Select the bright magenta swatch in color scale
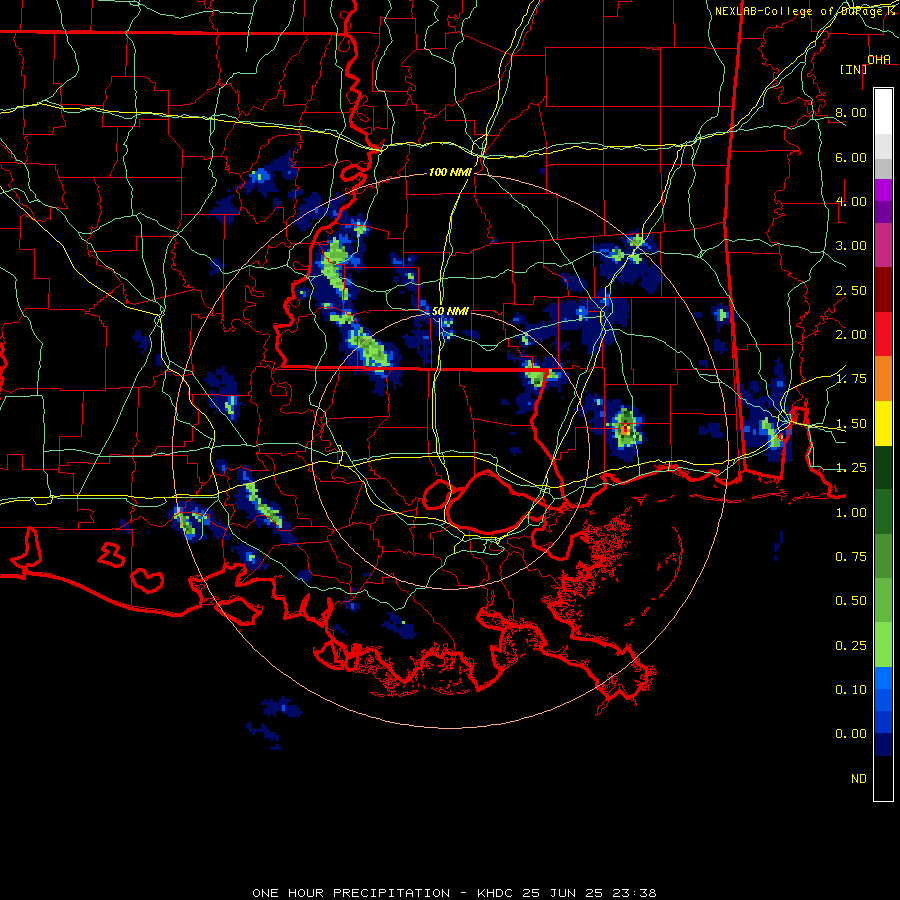The height and width of the screenshot is (900, 900). 883,190
